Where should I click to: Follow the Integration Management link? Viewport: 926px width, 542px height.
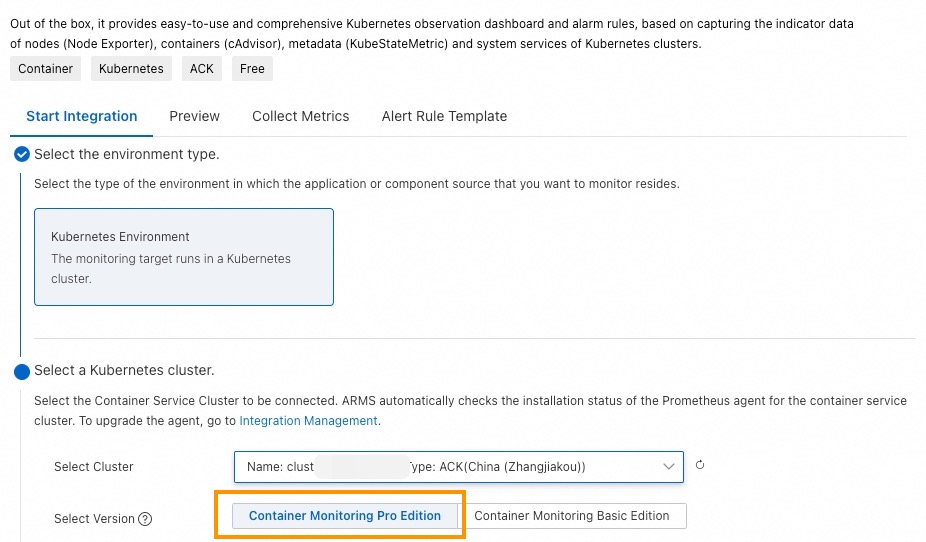pyautogui.click(x=308, y=421)
